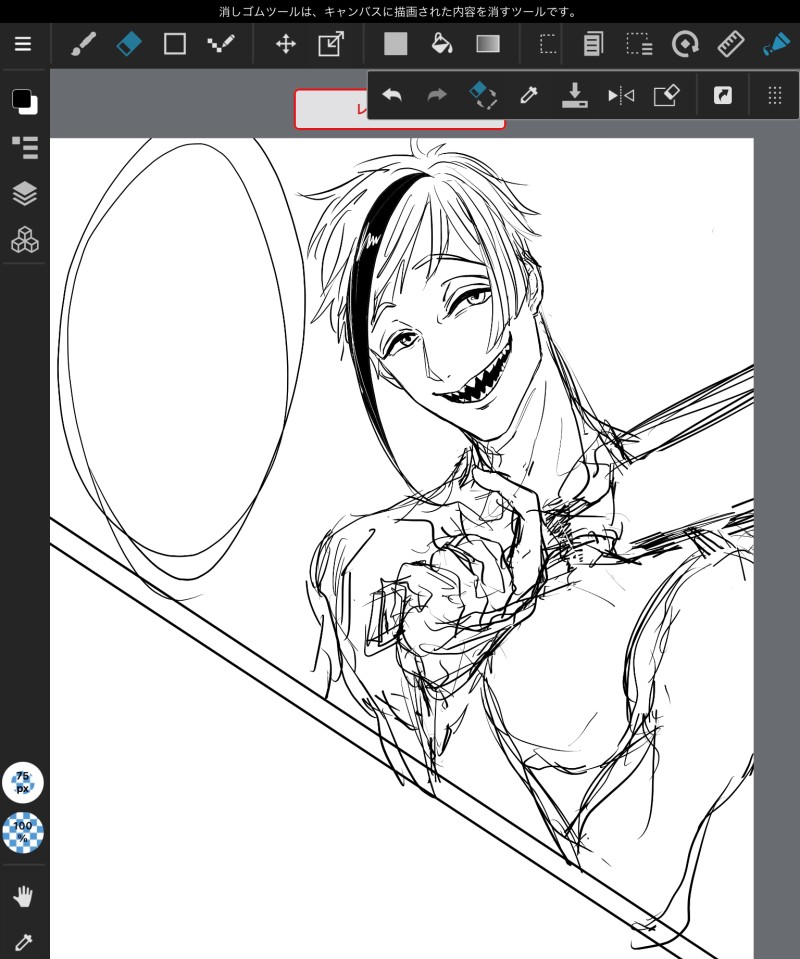This screenshot has width=800, height=959.
Task: Tap the clear layer icon
Action: tap(667, 95)
